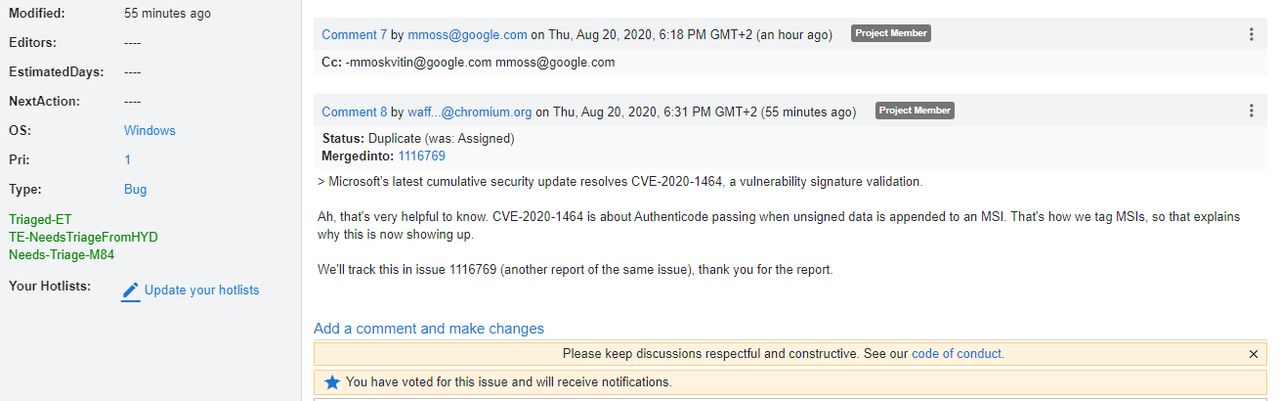Dismiss the code of conduct notice
Image resolution: width=1280 pixels, height=401 pixels.
pyautogui.click(x=1254, y=354)
